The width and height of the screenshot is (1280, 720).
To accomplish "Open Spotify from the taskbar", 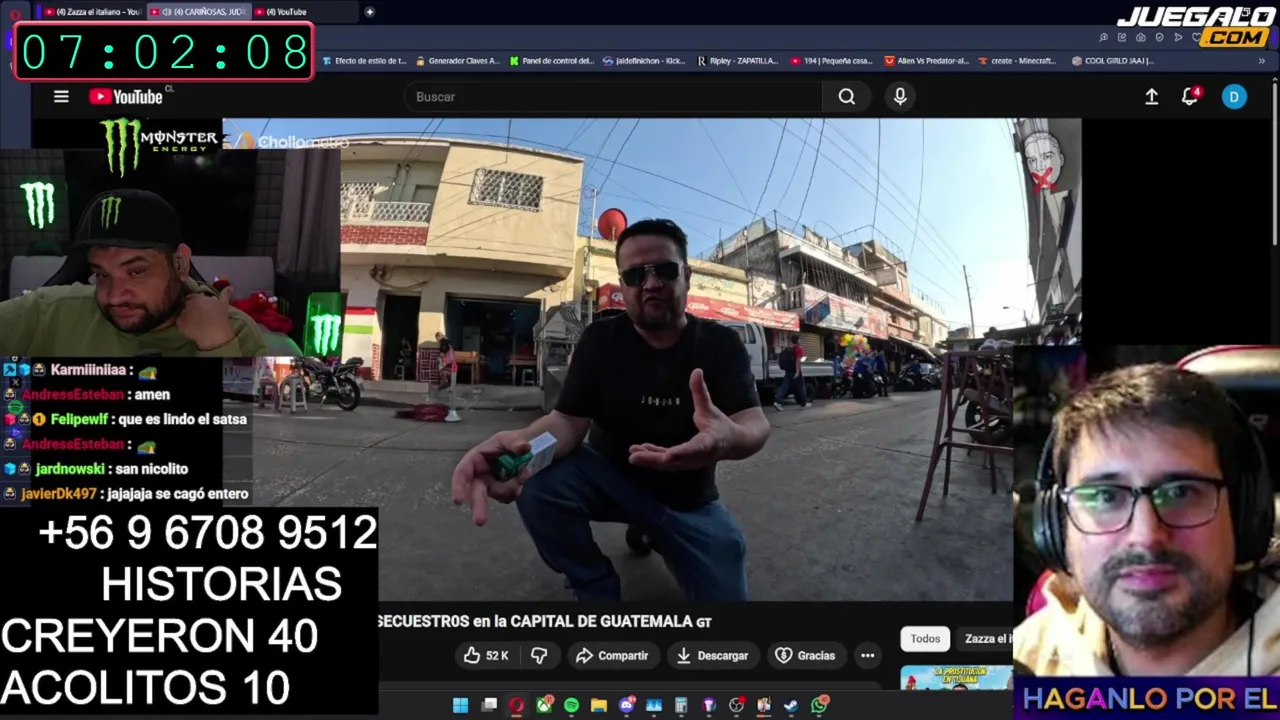I will tap(571, 706).
